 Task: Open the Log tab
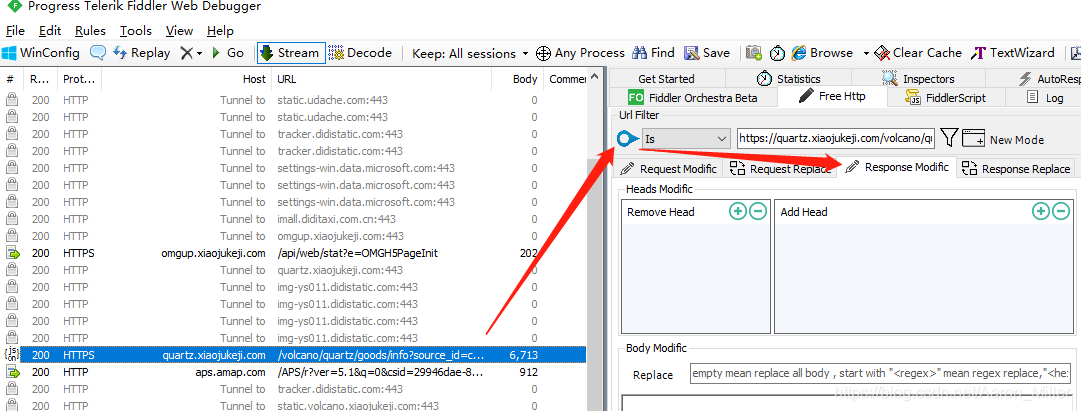point(1044,97)
